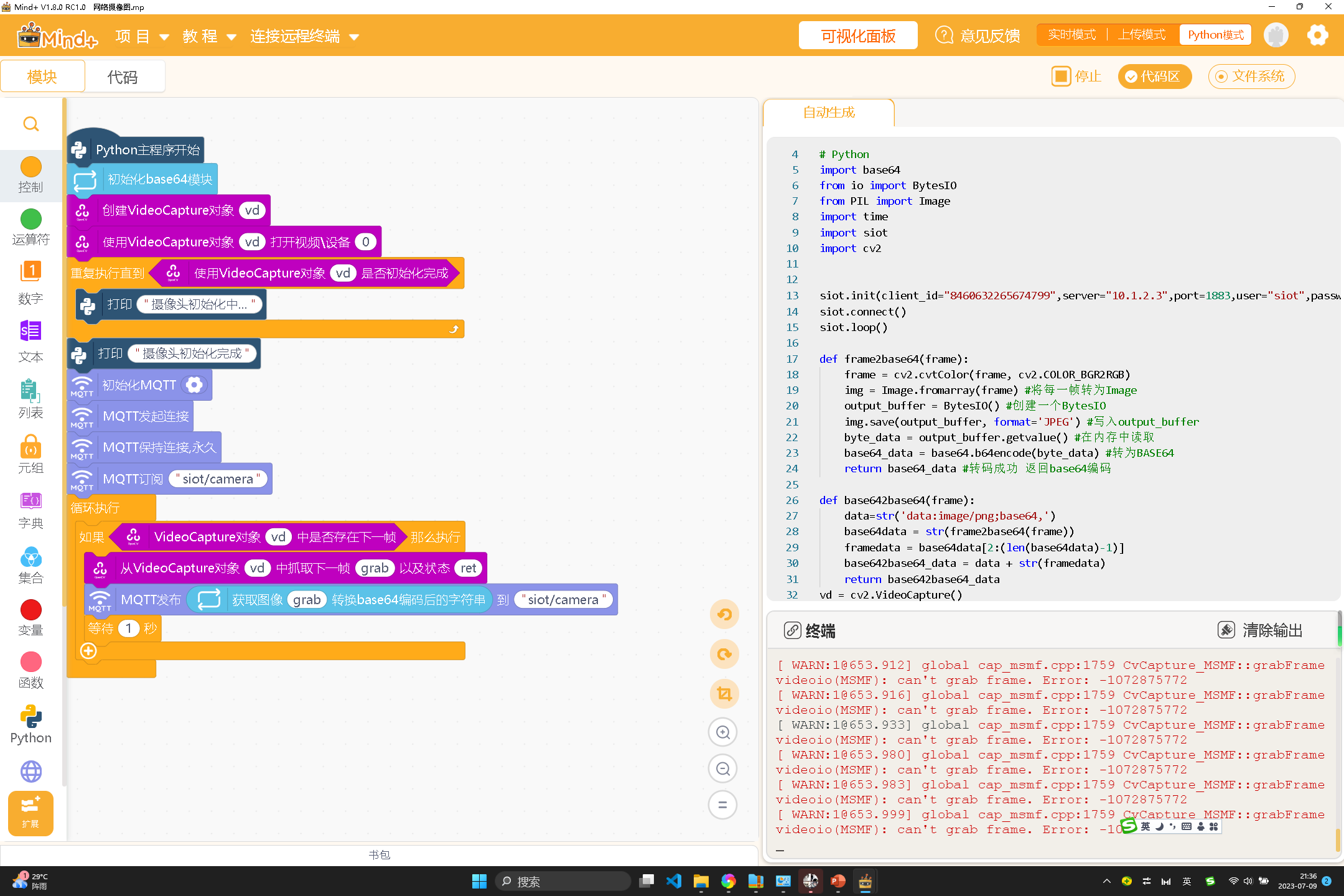The width and height of the screenshot is (1344, 896).
Task: Open vd dropdown in 创建VideoCapture对象 block
Action: (252, 210)
